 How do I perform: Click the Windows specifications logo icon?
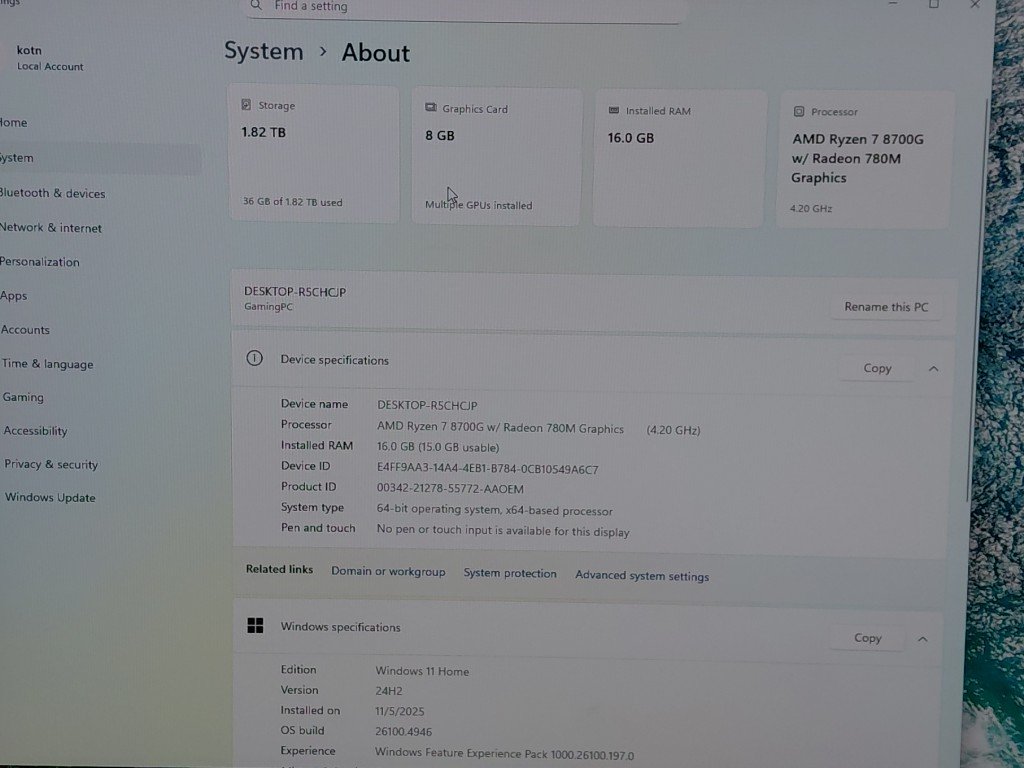click(x=255, y=626)
